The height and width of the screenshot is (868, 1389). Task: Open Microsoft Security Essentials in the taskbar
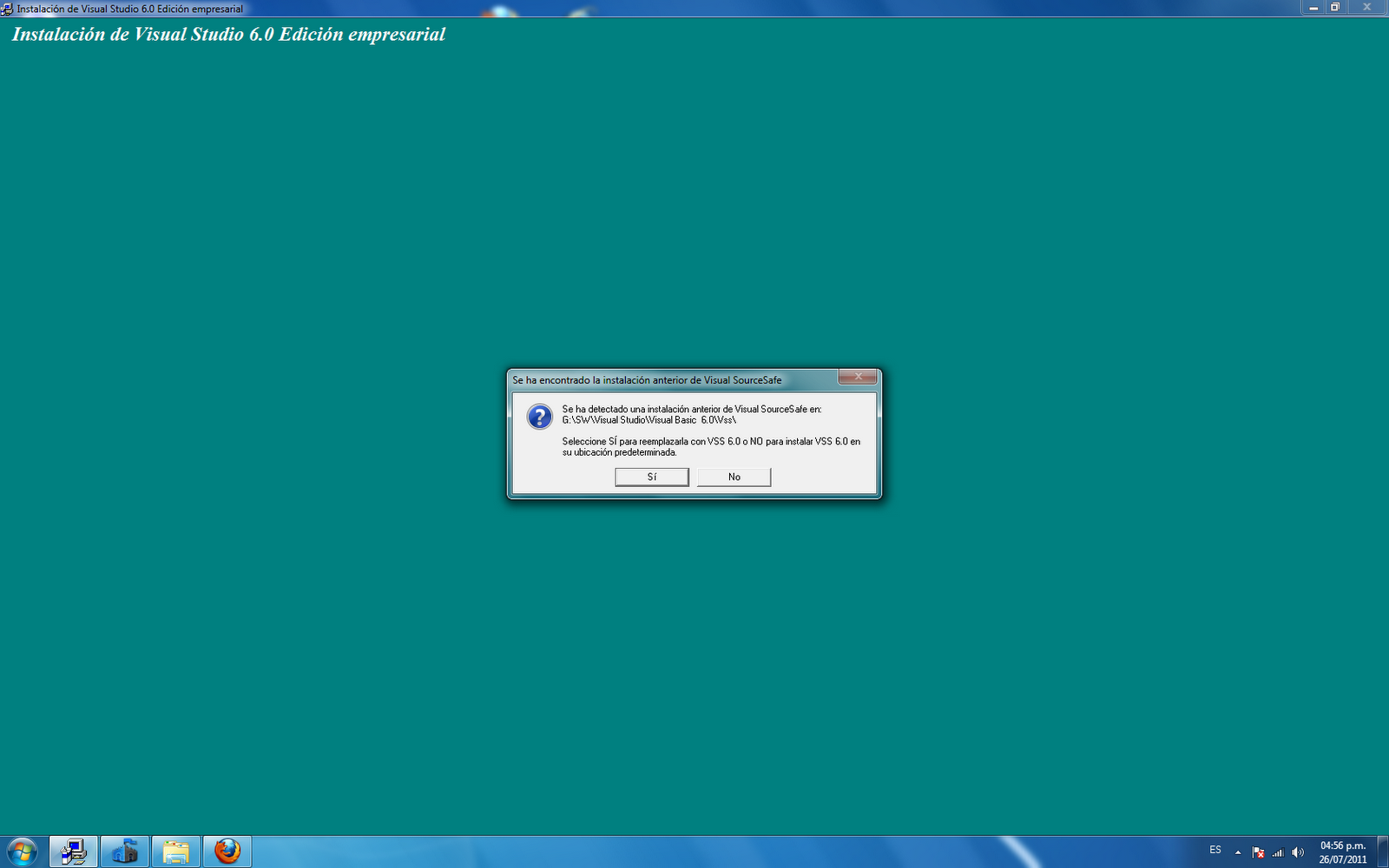pyautogui.click(x=126, y=851)
